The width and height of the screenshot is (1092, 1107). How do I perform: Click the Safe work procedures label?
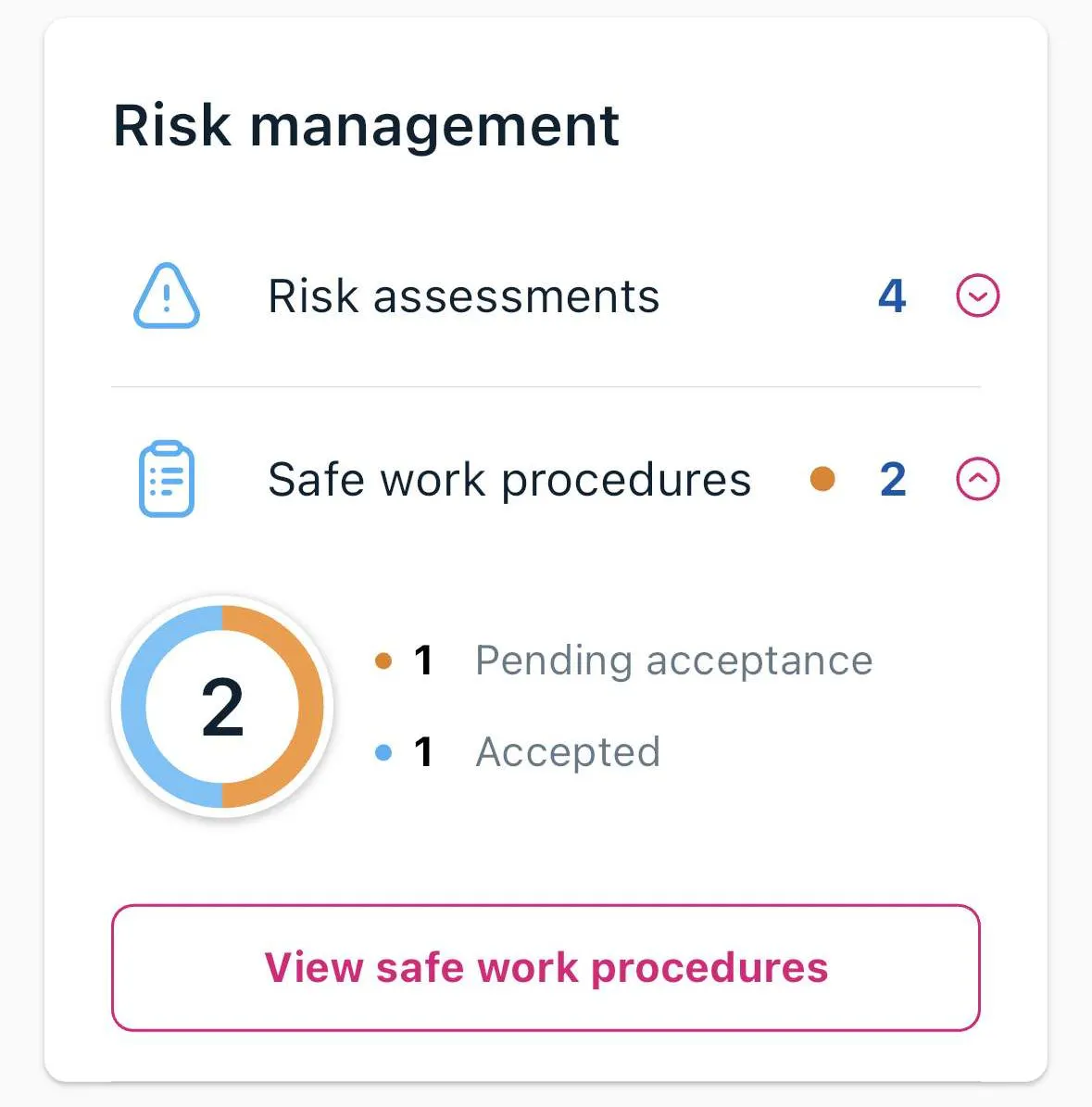[509, 480]
